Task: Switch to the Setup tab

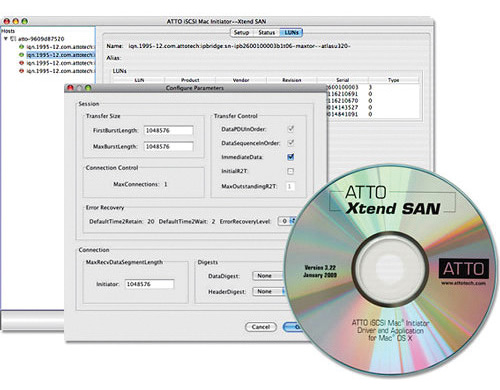Action: click(241, 33)
